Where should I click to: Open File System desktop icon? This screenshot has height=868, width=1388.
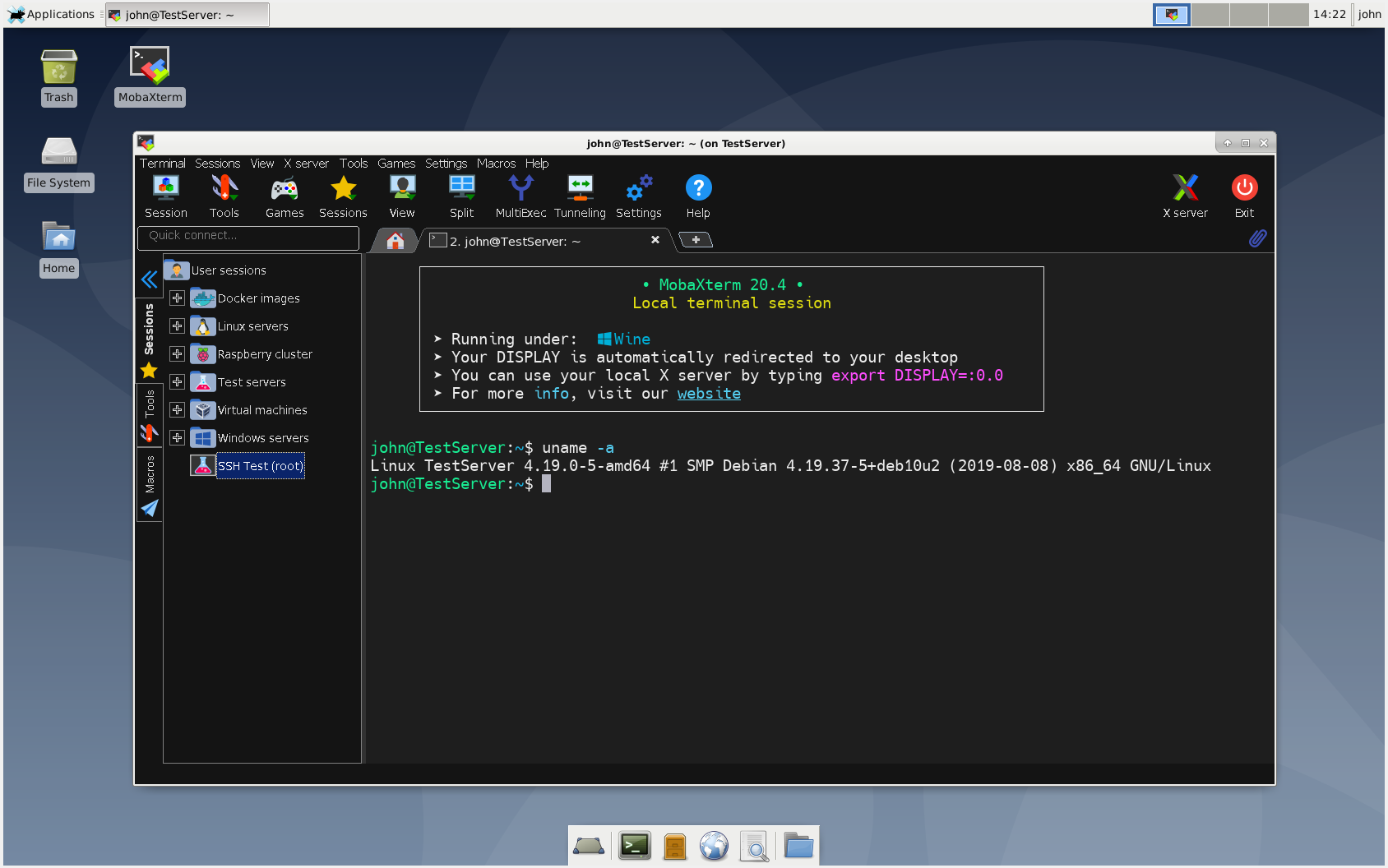(59, 164)
